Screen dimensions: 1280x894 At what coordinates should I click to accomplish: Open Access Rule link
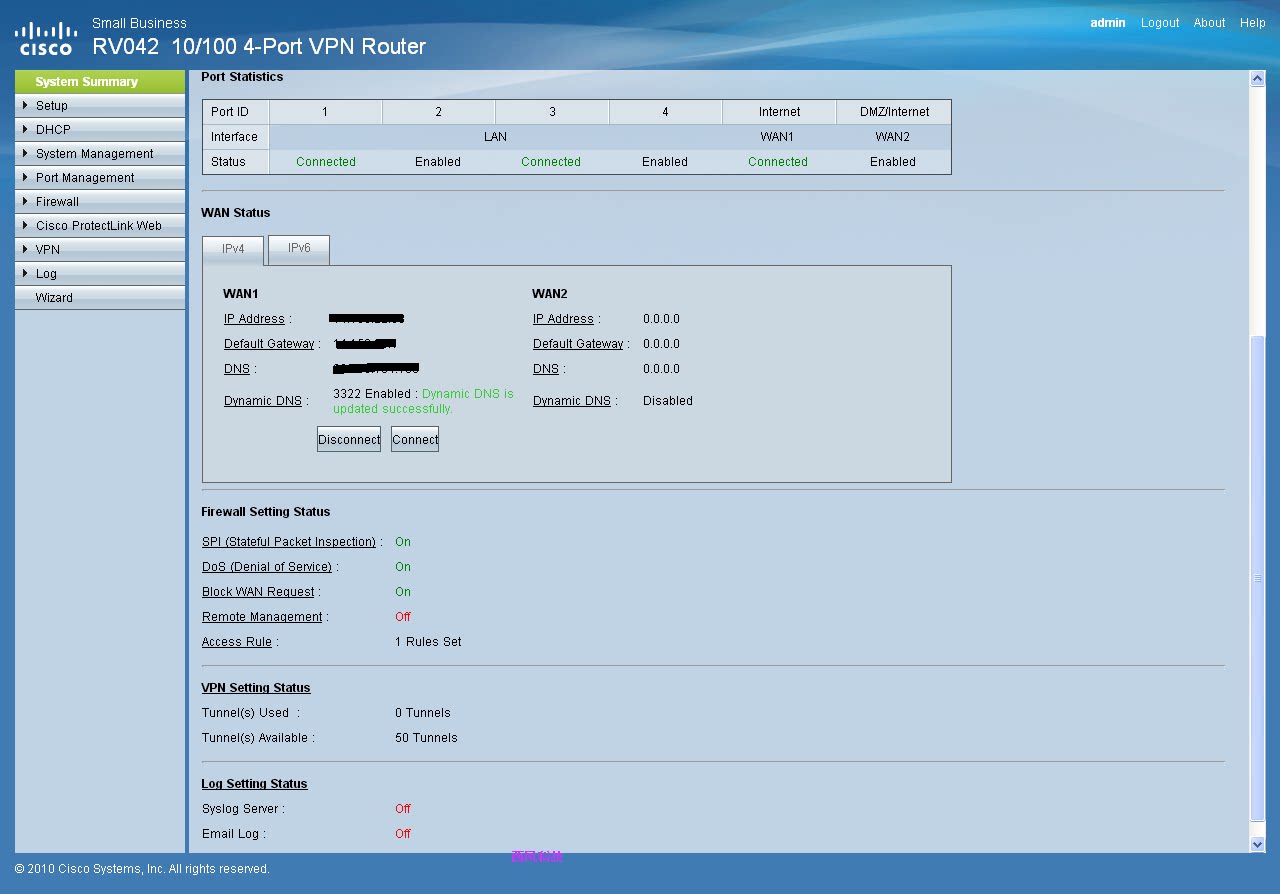(x=237, y=642)
